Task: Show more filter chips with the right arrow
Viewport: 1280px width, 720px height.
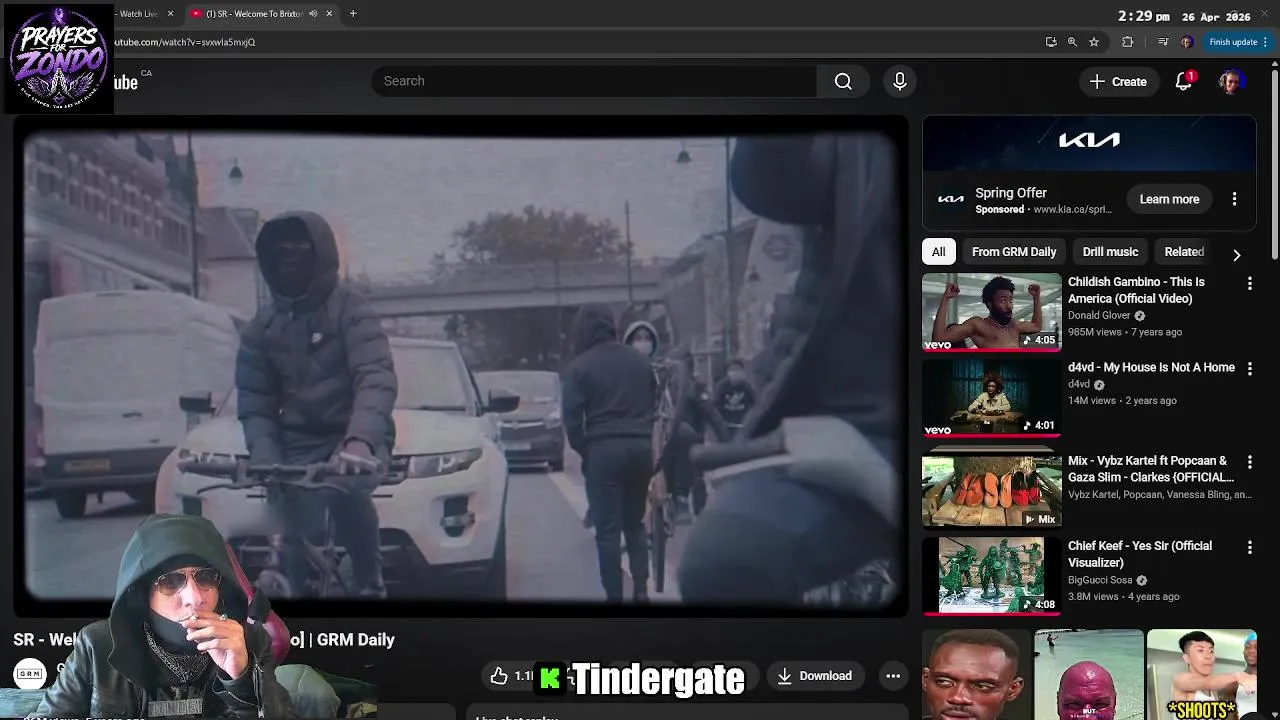Action: click(1237, 255)
